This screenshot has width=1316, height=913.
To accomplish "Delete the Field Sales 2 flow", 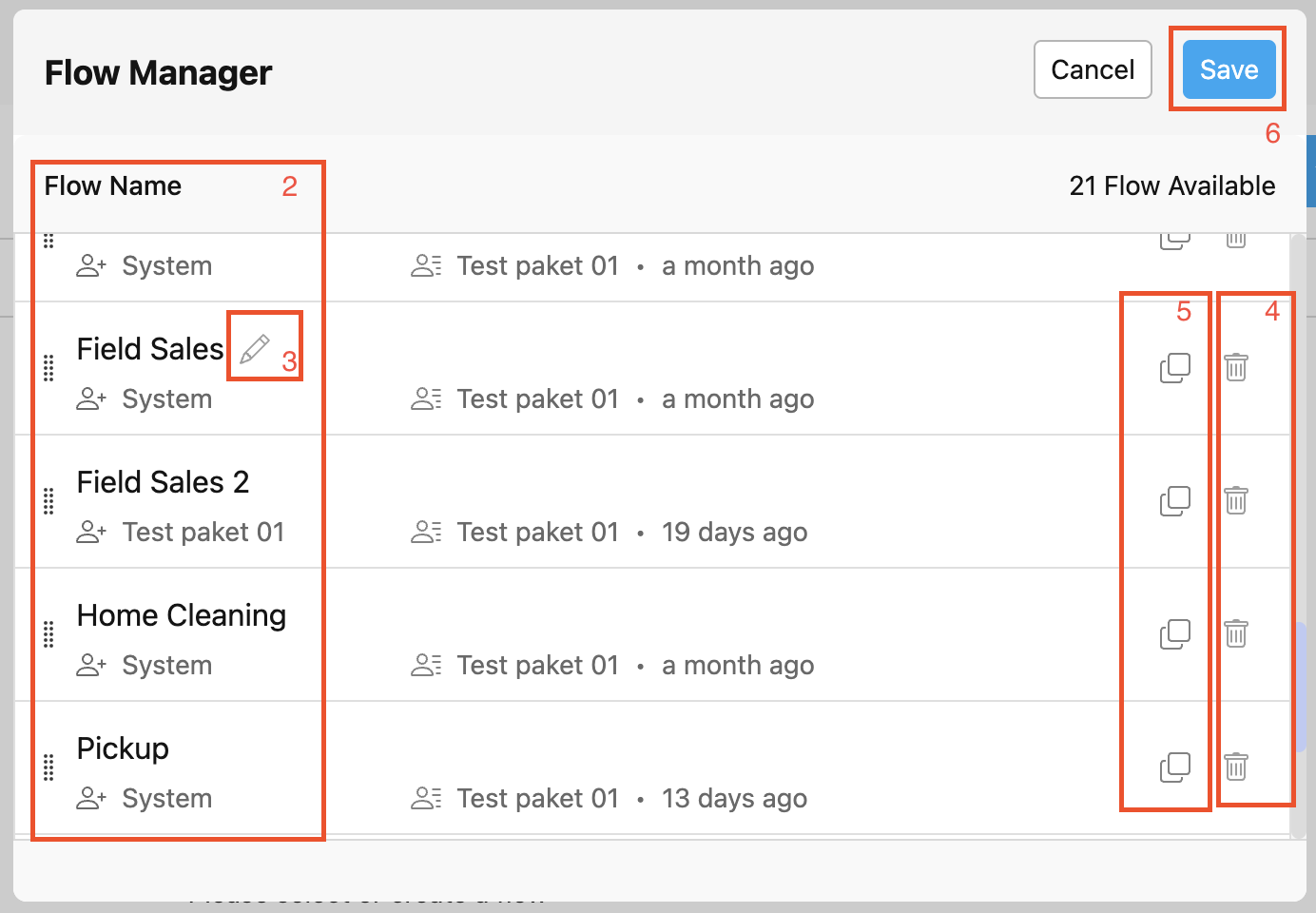I will point(1235,499).
